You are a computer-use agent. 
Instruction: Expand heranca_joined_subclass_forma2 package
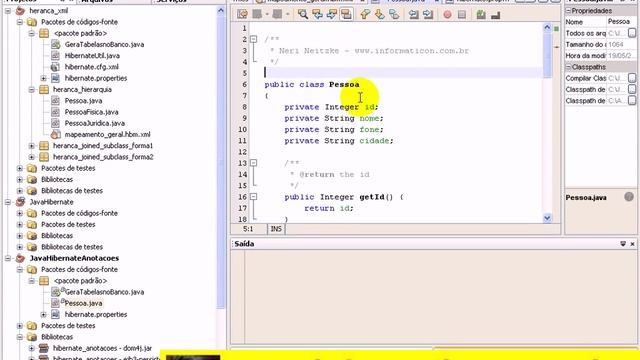pyautogui.click(x=31, y=157)
